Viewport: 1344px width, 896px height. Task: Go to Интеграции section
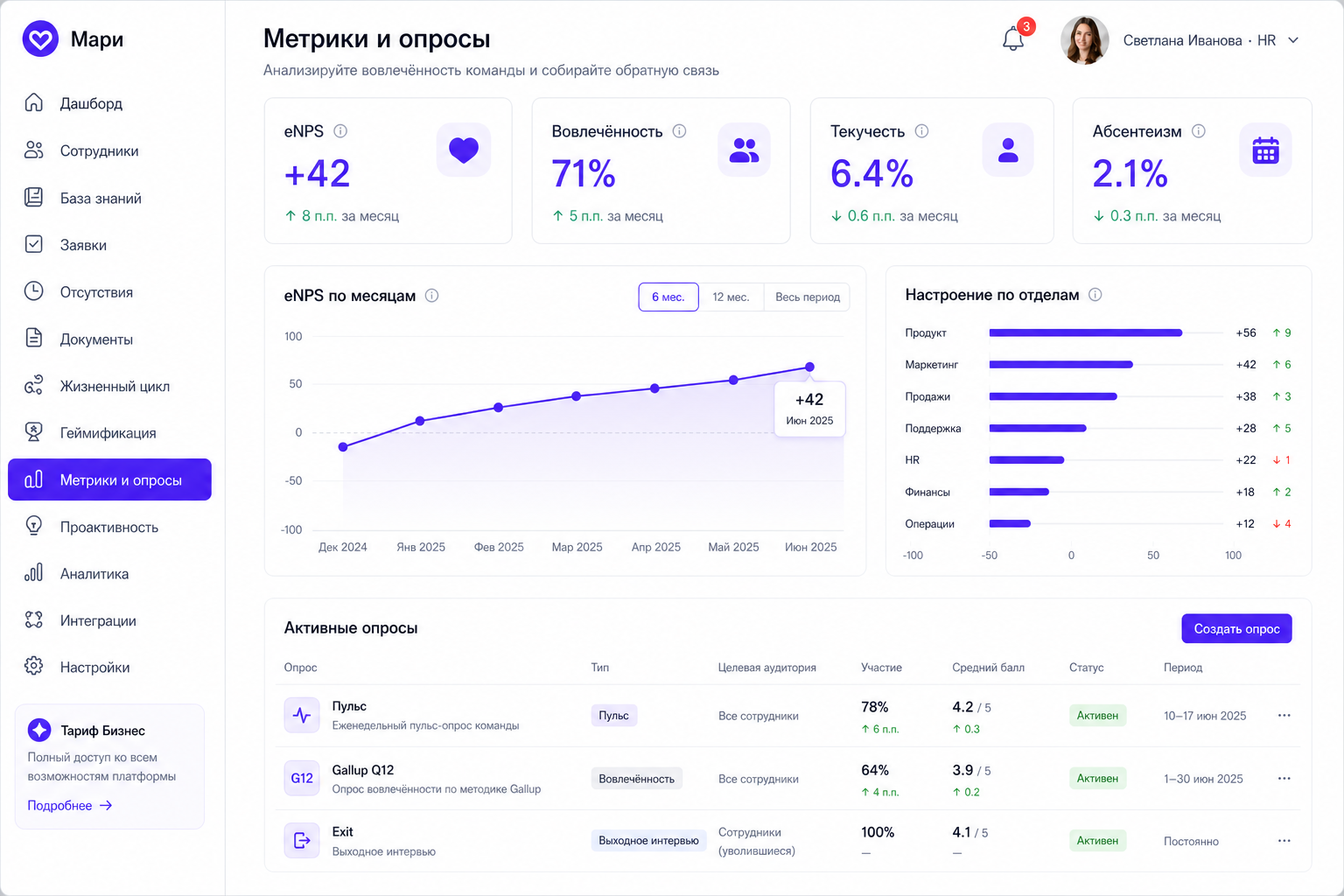pos(109,620)
